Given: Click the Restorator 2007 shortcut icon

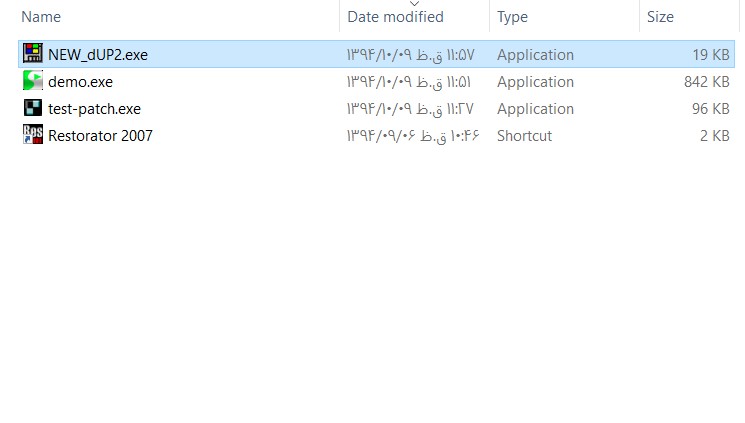Looking at the screenshot, I should click(x=33, y=135).
